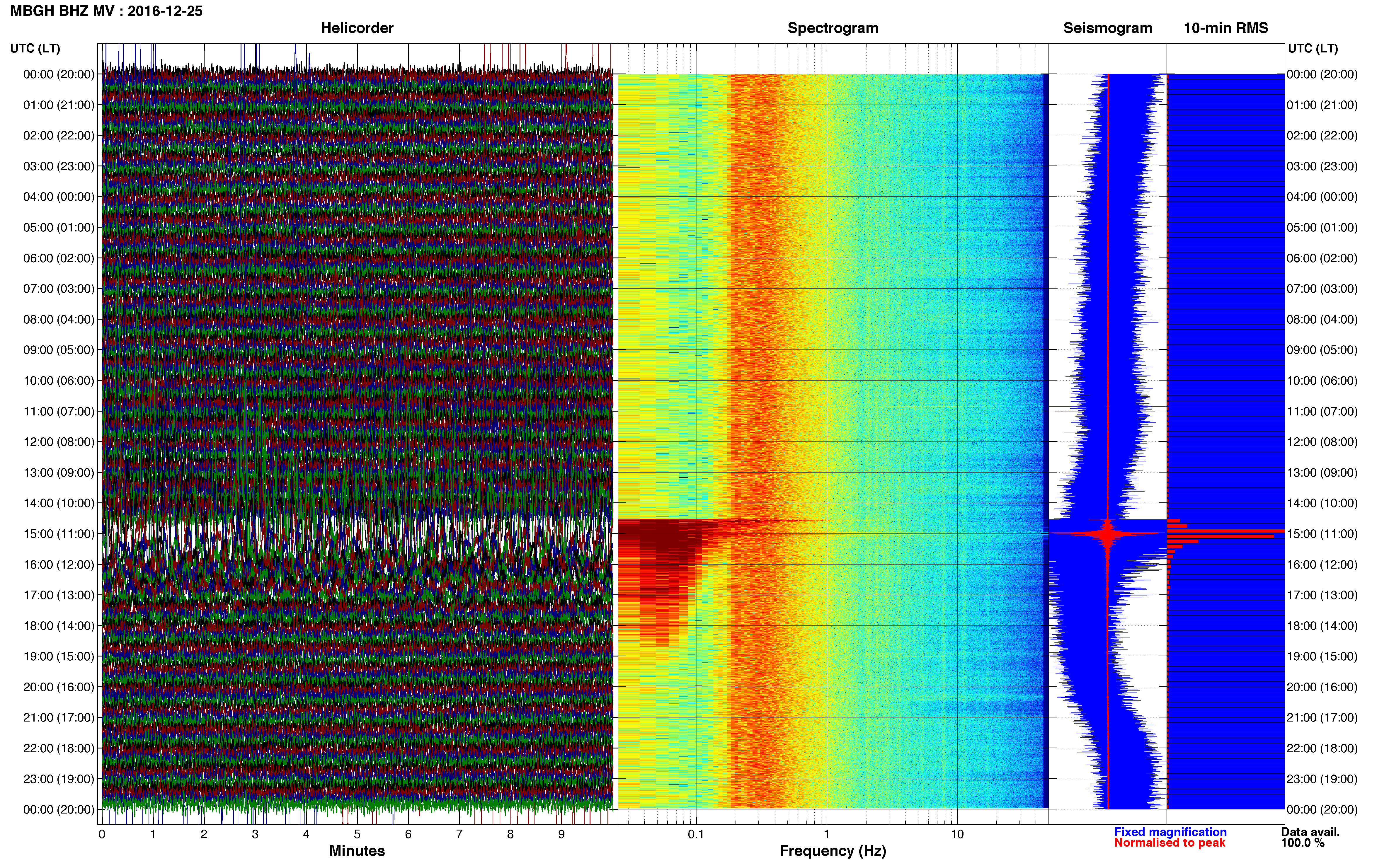Click the '10' tick on the Frequency axis
Screen dimensions: 1389x868
pyautogui.click(x=957, y=835)
